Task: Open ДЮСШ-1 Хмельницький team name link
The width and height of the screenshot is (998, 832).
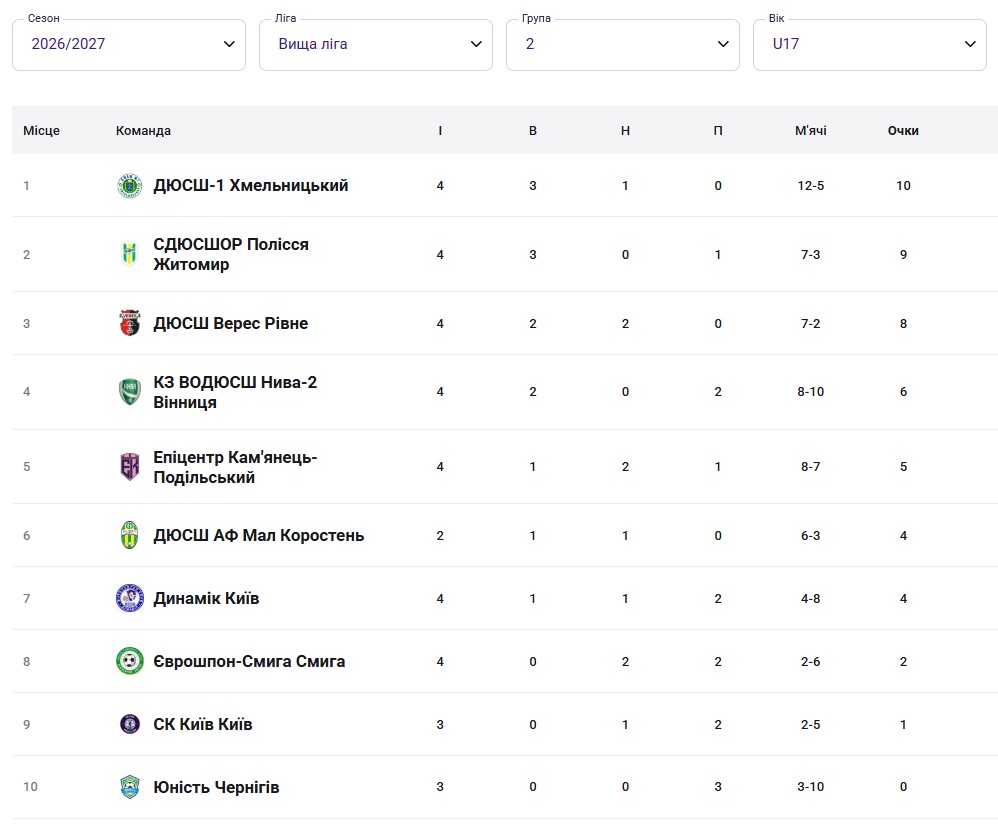Action: click(251, 186)
